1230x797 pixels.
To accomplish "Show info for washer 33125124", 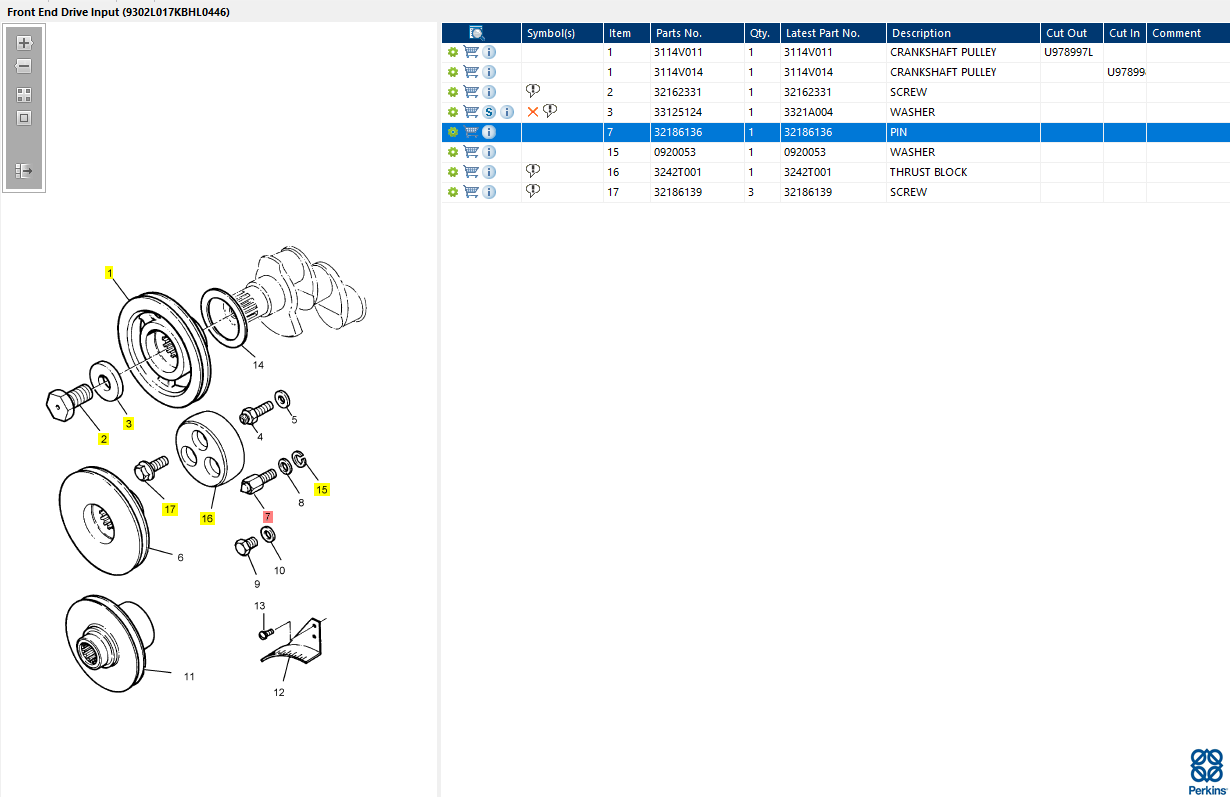I will (x=507, y=112).
